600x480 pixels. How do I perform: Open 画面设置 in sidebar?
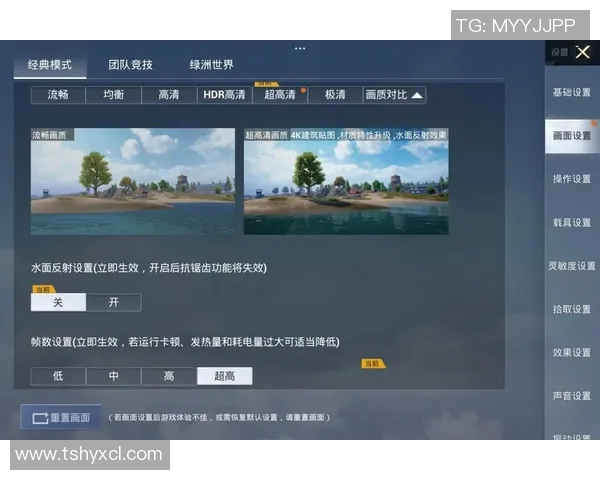(x=572, y=136)
